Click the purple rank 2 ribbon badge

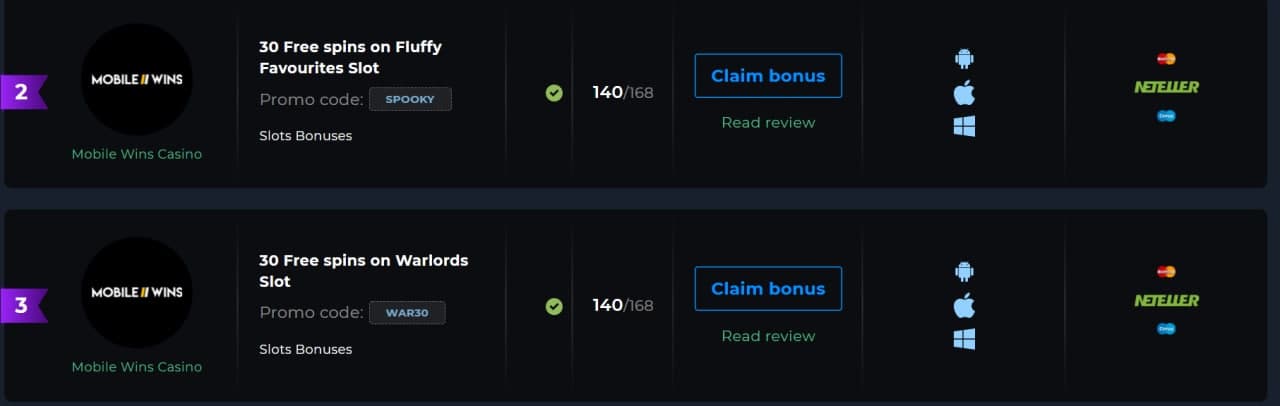point(24,92)
